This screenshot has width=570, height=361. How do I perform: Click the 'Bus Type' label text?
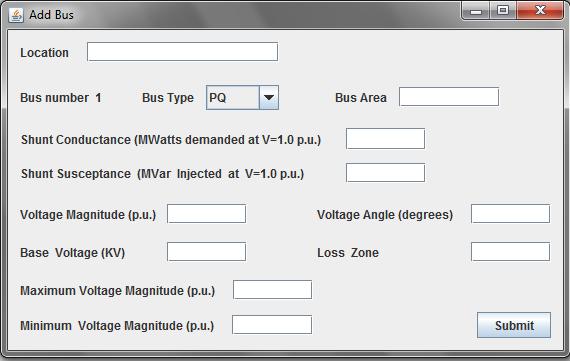click(x=168, y=98)
